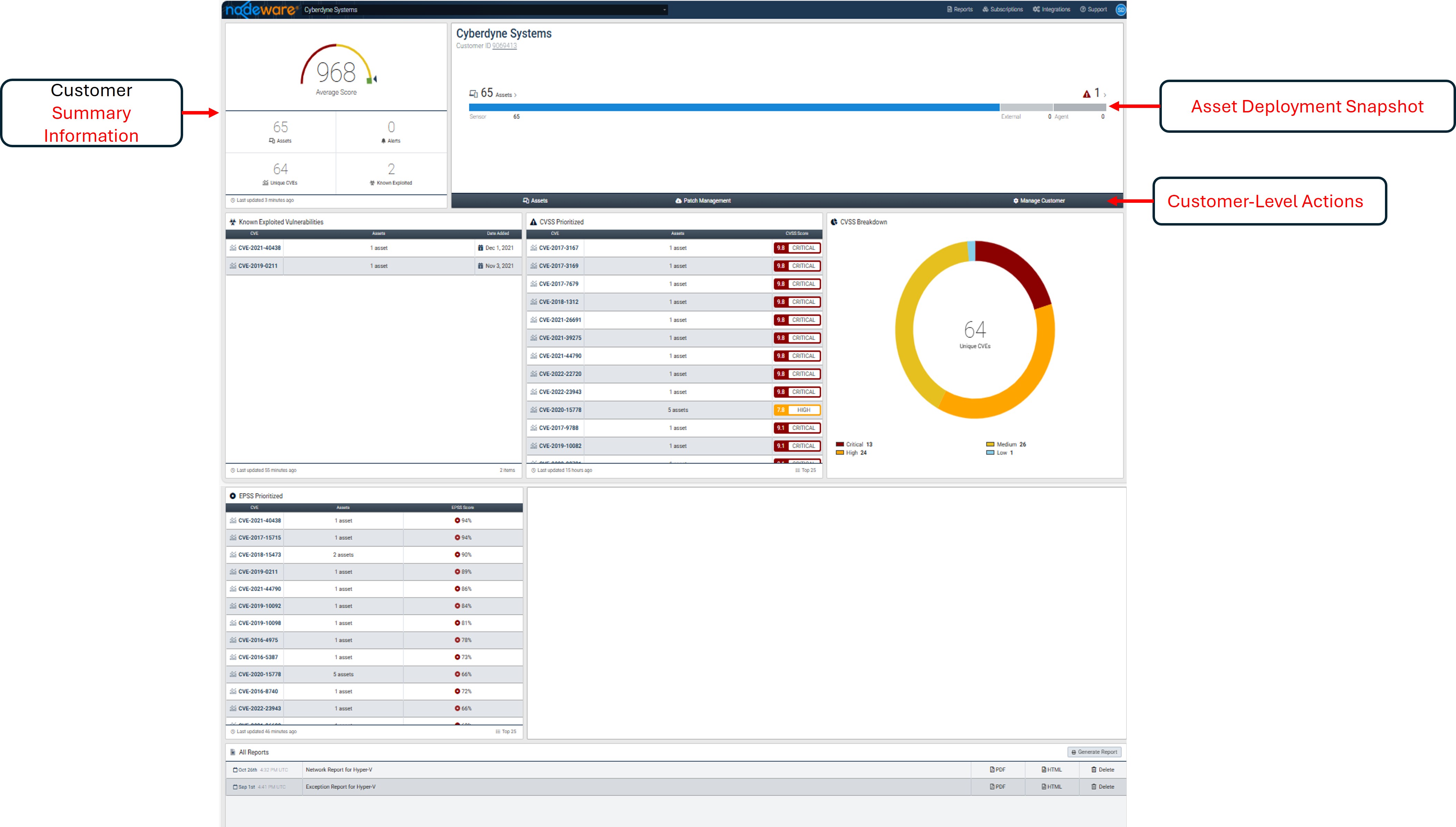Click the All Reports document icon
Viewport: 1456px width, 827px height.
point(233,752)
